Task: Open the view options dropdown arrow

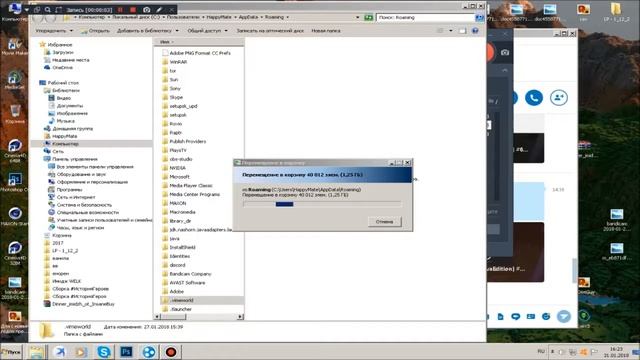Action: pos(451,31)
